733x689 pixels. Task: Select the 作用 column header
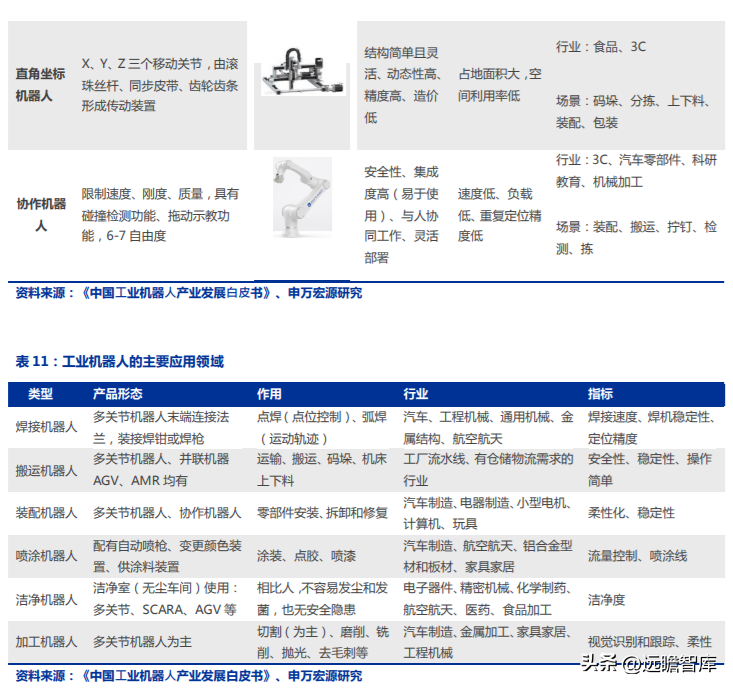269,395
